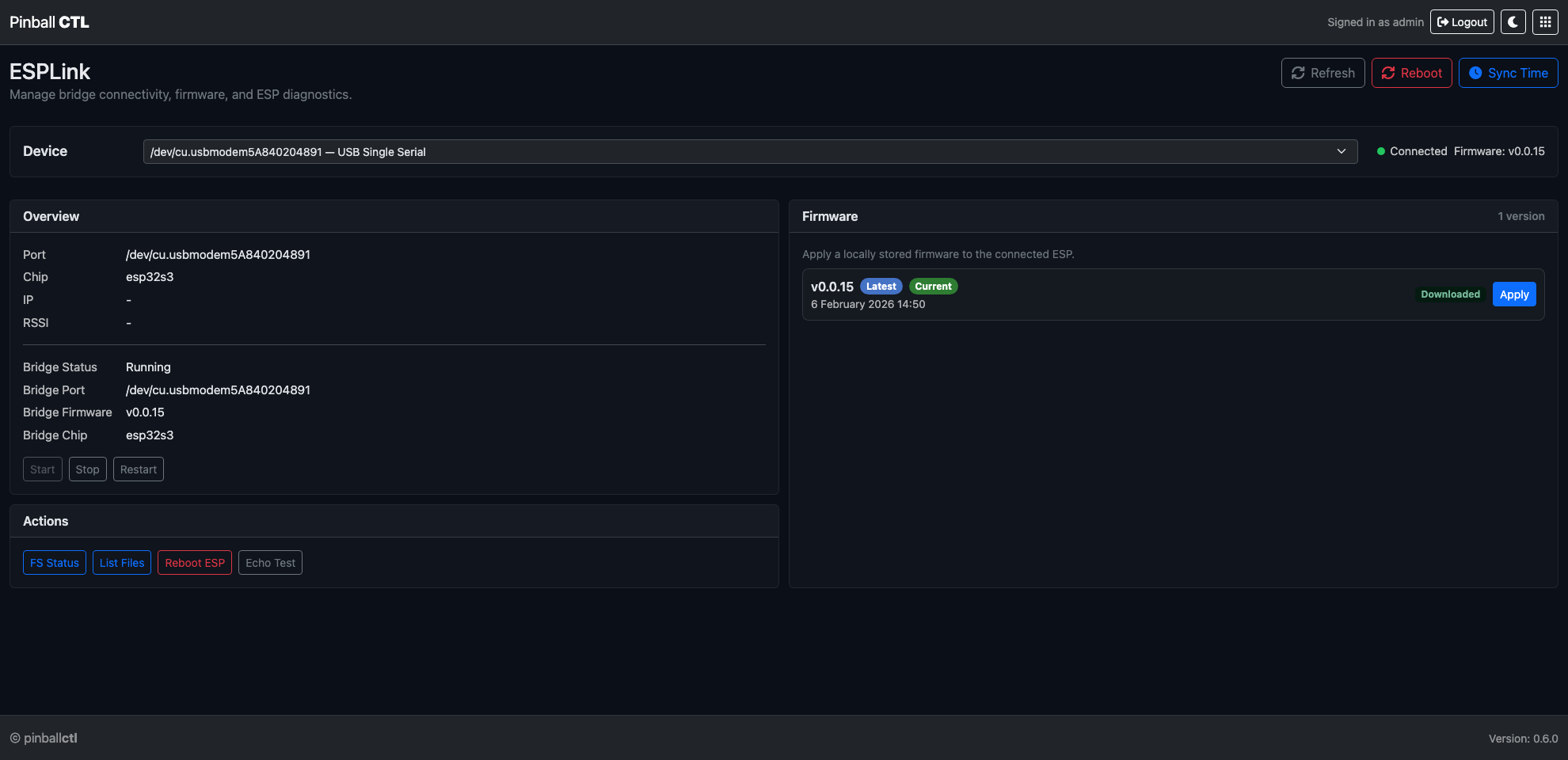Check FS Status action
This screenshot has height=760, width=1568.
[55, 563]
